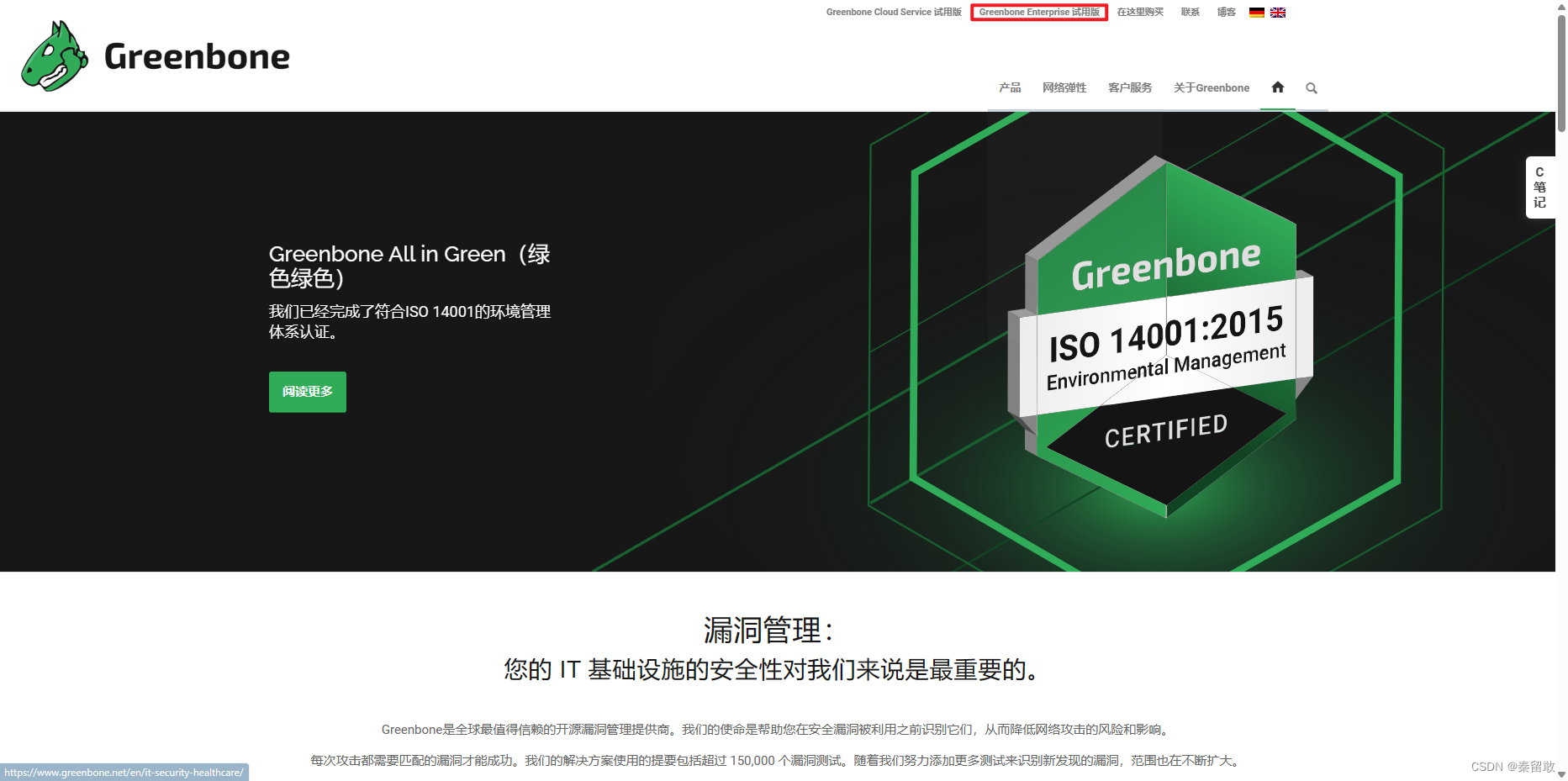Open the 博客 blog link
This screenshot has width=1568, height=781.
pyautogui.click(x=1227, y=12)
